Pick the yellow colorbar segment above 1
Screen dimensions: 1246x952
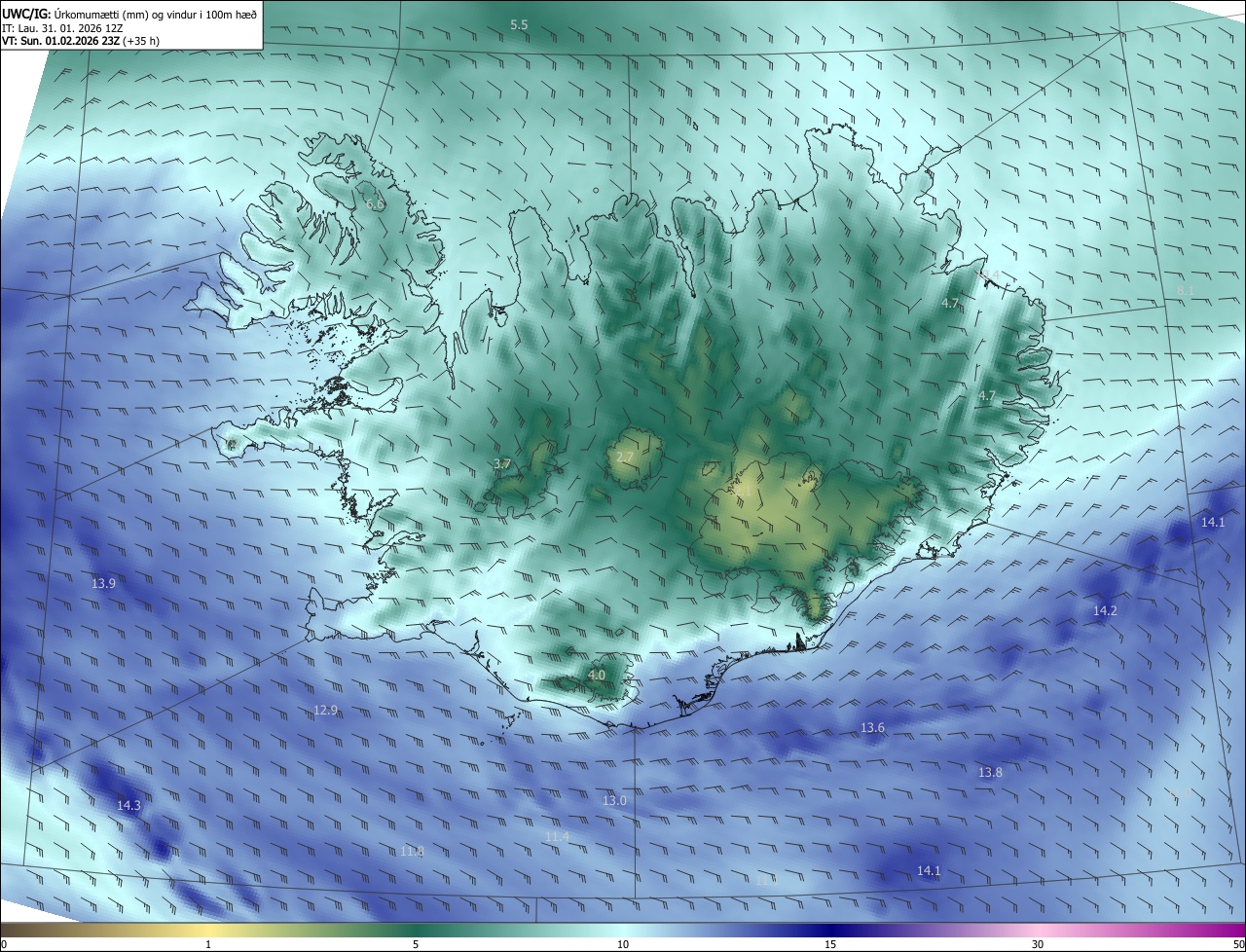click(x=208, y=930)
